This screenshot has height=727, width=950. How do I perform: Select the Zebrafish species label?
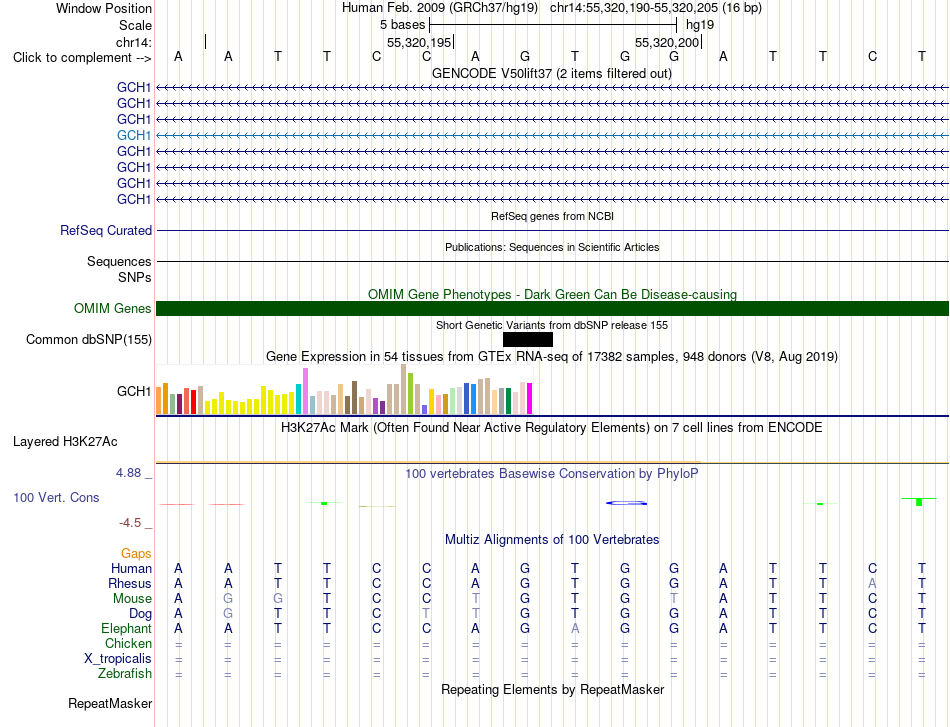coord(125,674)
